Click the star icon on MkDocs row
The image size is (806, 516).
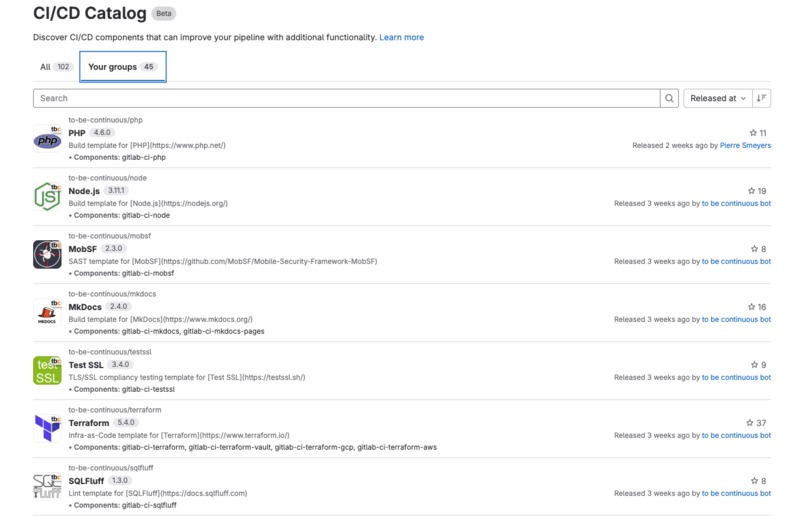(752, 307)
